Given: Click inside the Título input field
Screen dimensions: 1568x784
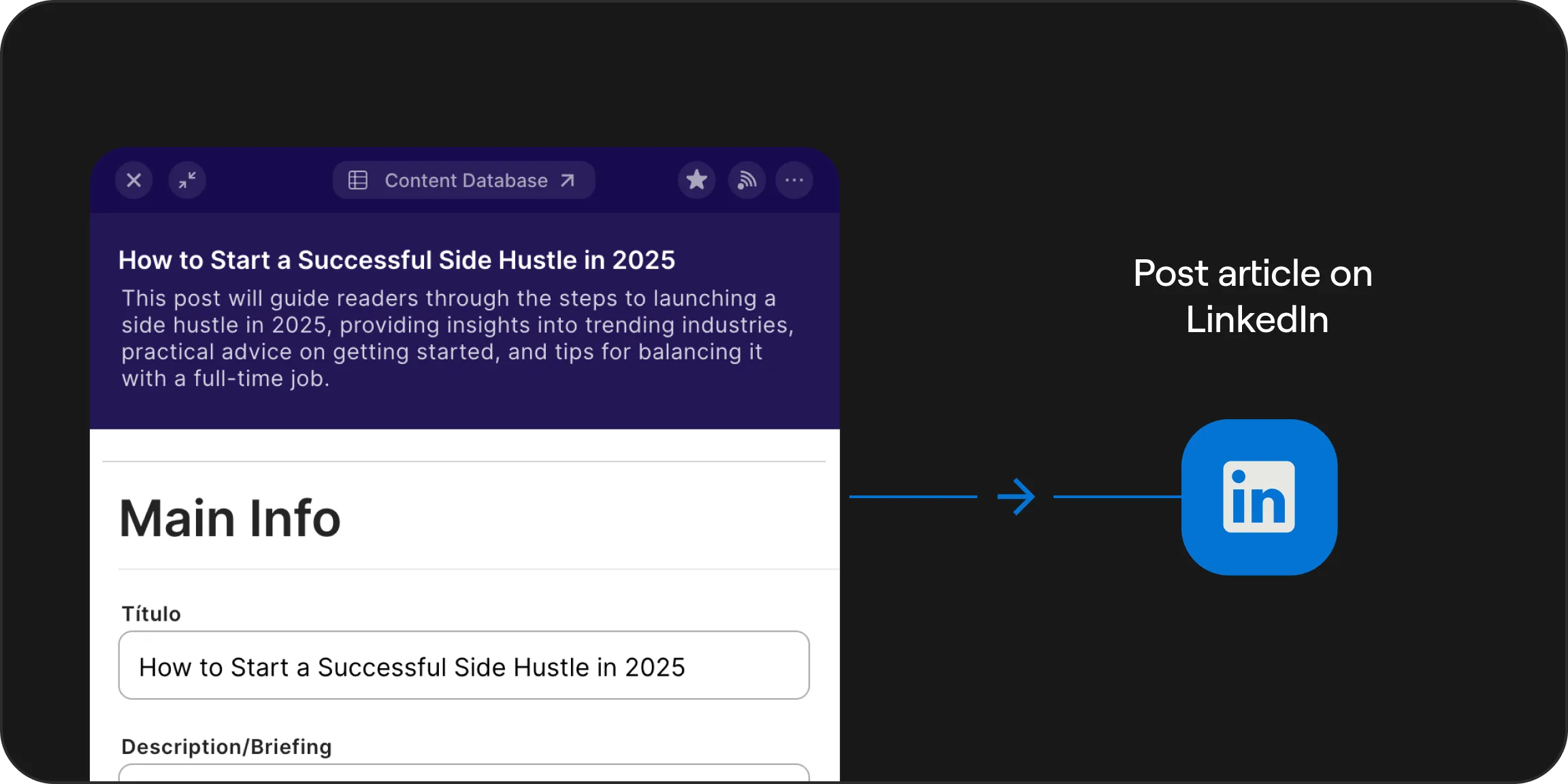Looking at the screenshot, I should pos(463,666).
